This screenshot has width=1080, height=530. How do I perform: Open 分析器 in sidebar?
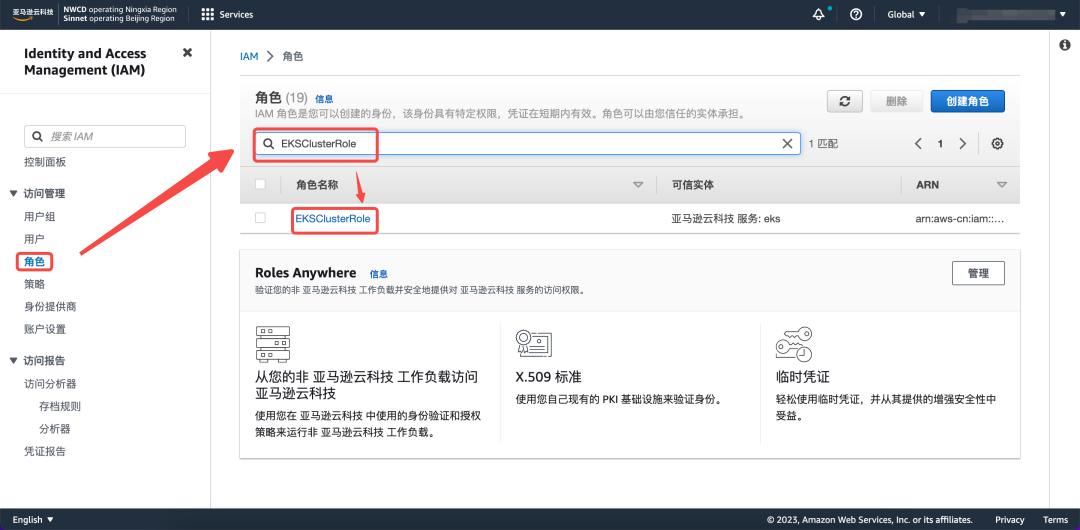click(x=55, y=429)
